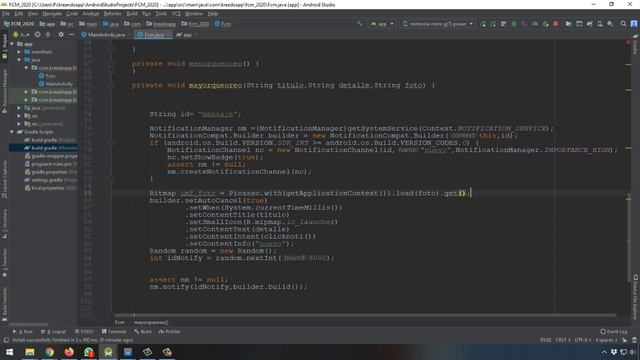Expand the res folder in project tree
Image resolution: width=640 pixels, height=360 pixels.
coord(19,116)
